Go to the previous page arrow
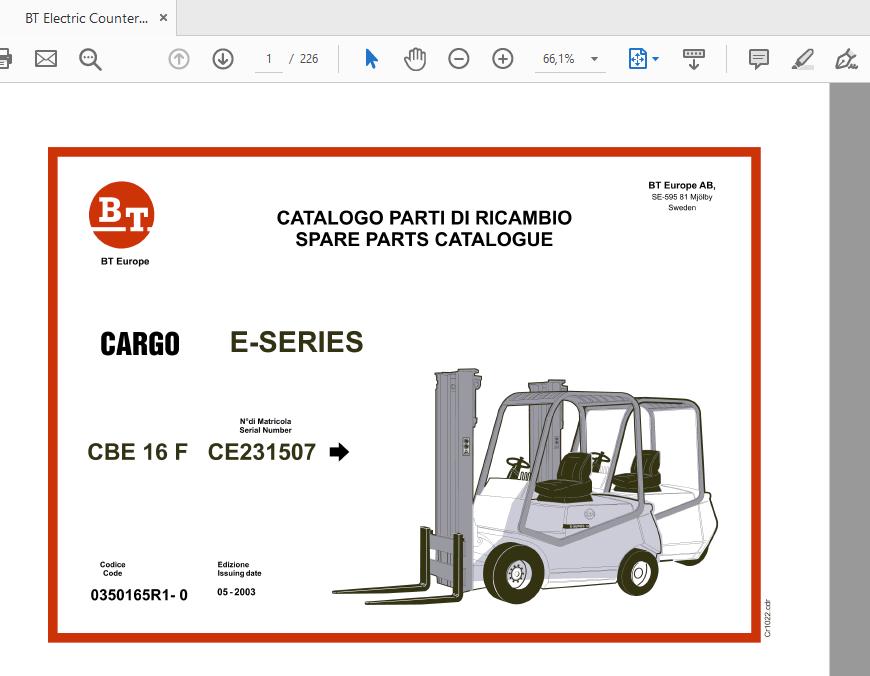This screenshot has height=676, width=870. pyautogui.click(x=179, y=59)
